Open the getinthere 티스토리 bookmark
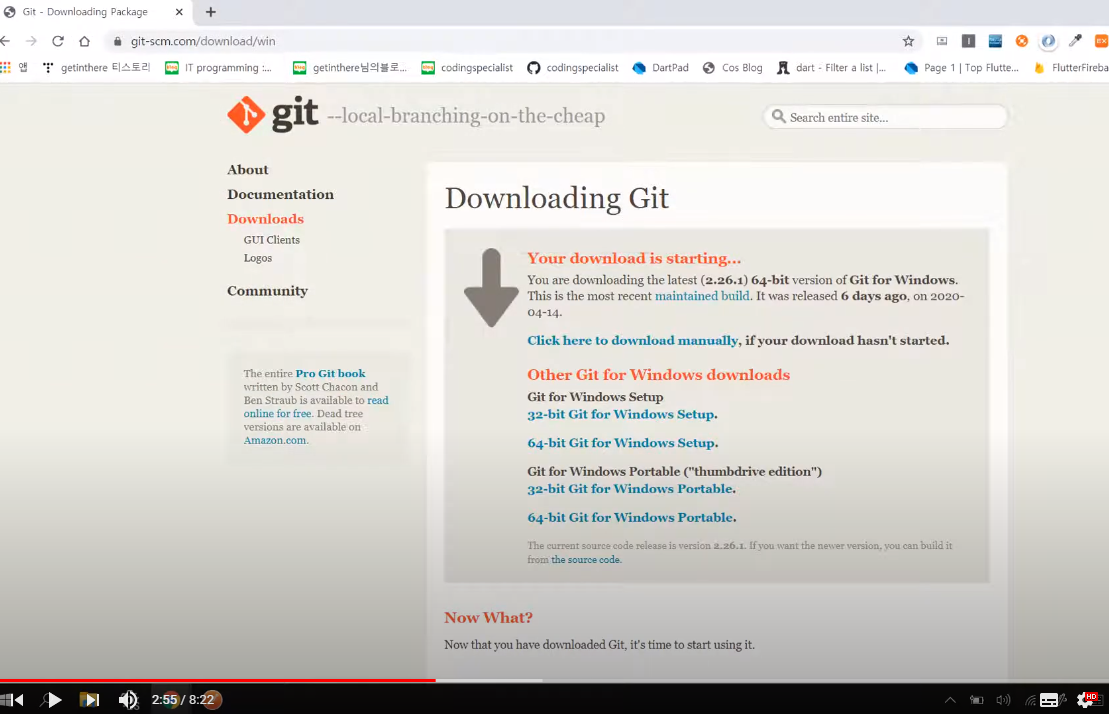The image size is (1109, 714). (x=97, y=67)
